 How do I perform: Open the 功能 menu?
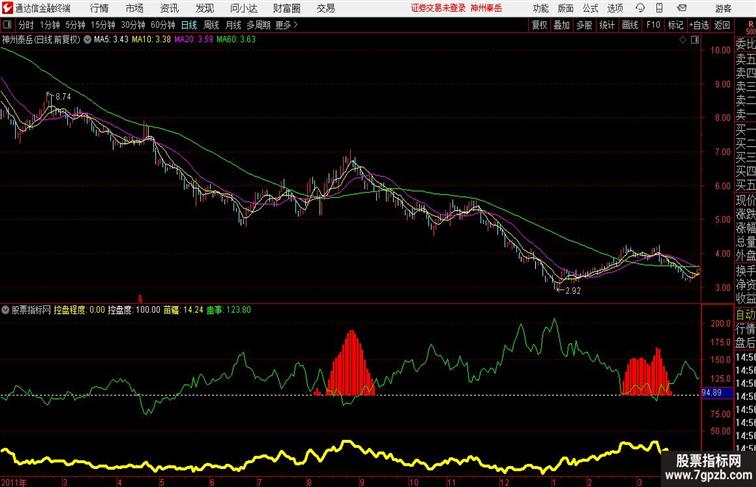coord(540,8)
